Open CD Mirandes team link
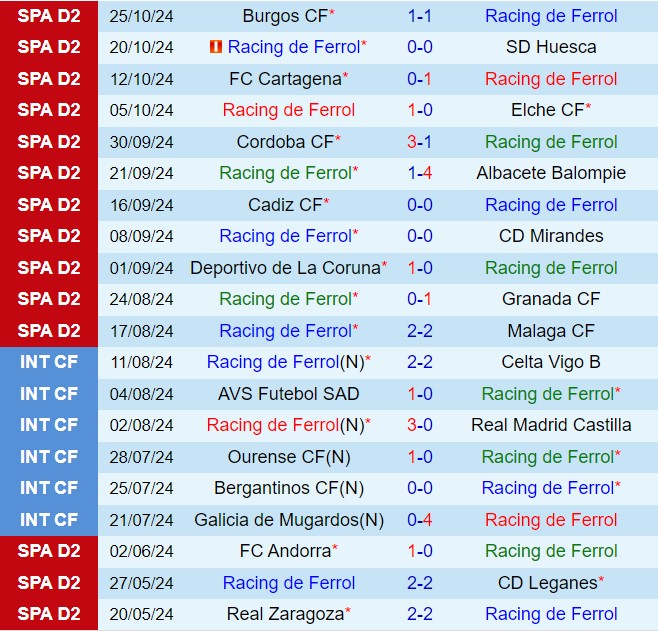The height and width of the screenshot is (631, 658). [551, 236]
